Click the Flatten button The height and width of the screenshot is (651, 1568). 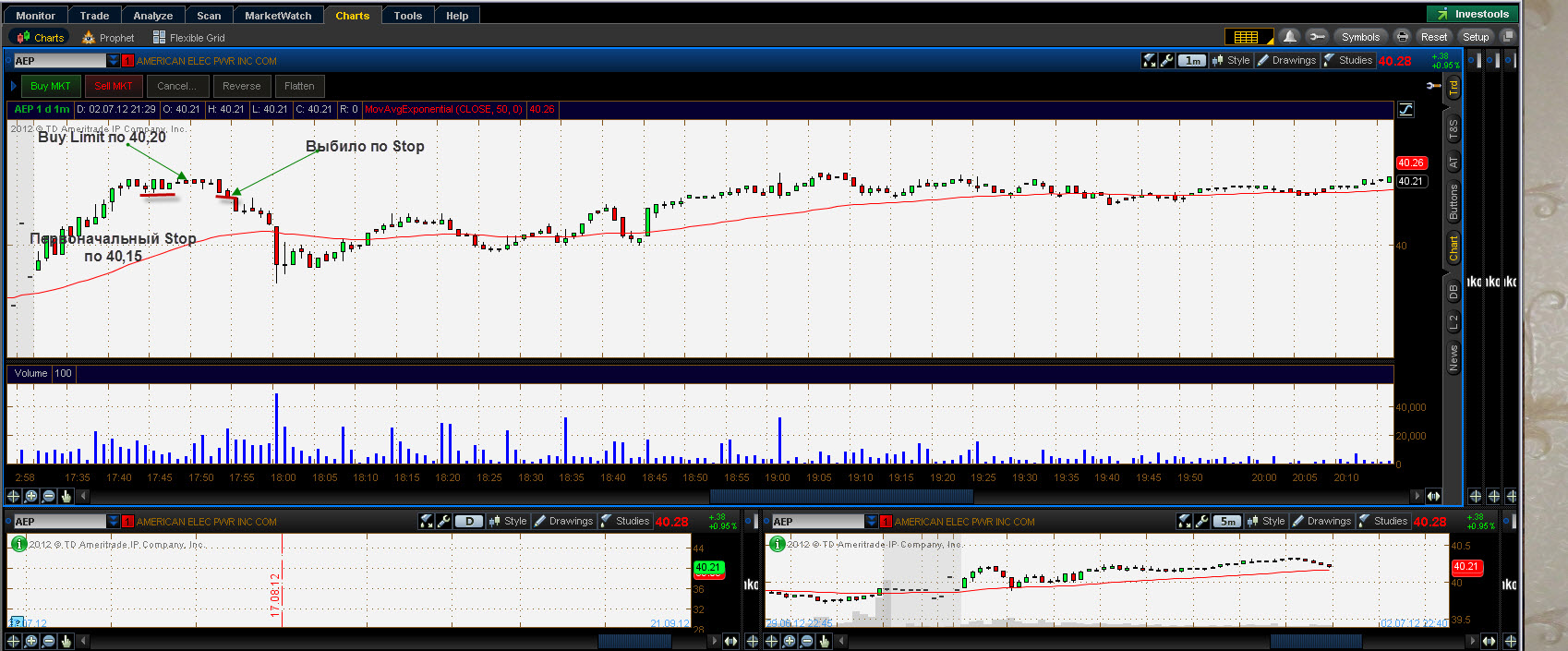(x=299, y=86)
